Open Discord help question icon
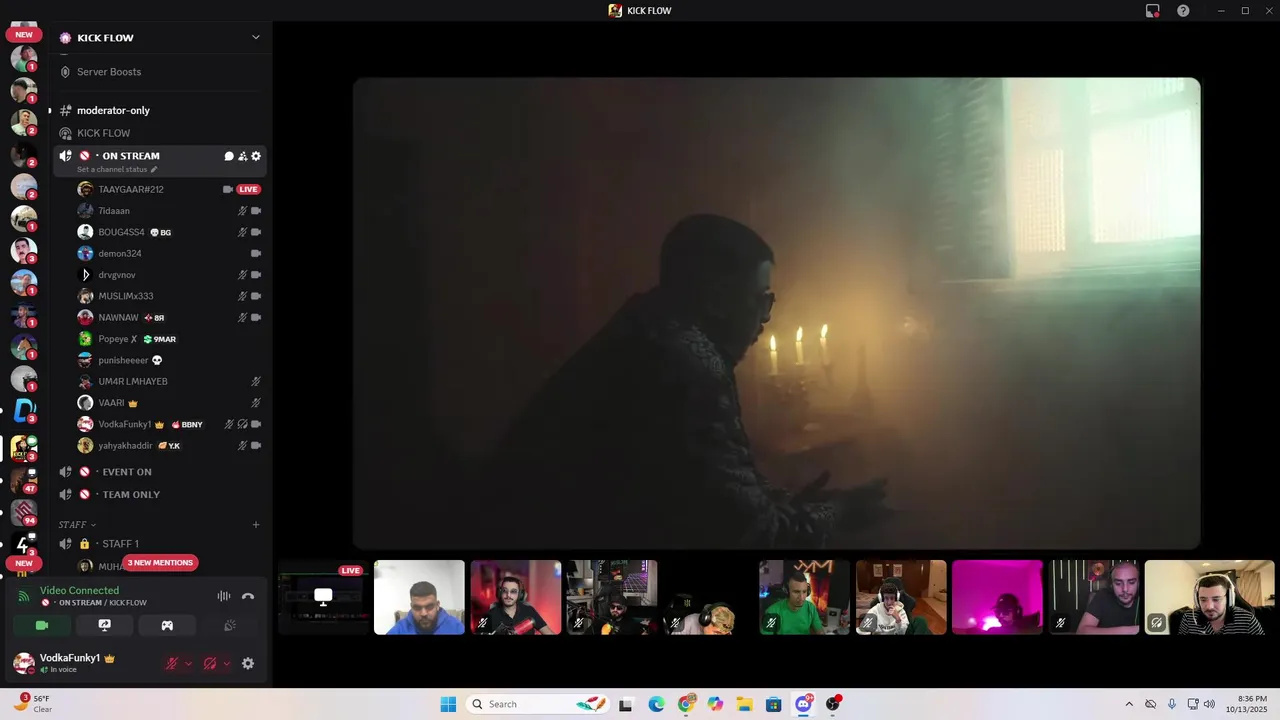The height and width of the screenshot is (720, 1280). tap(1183, 10)
